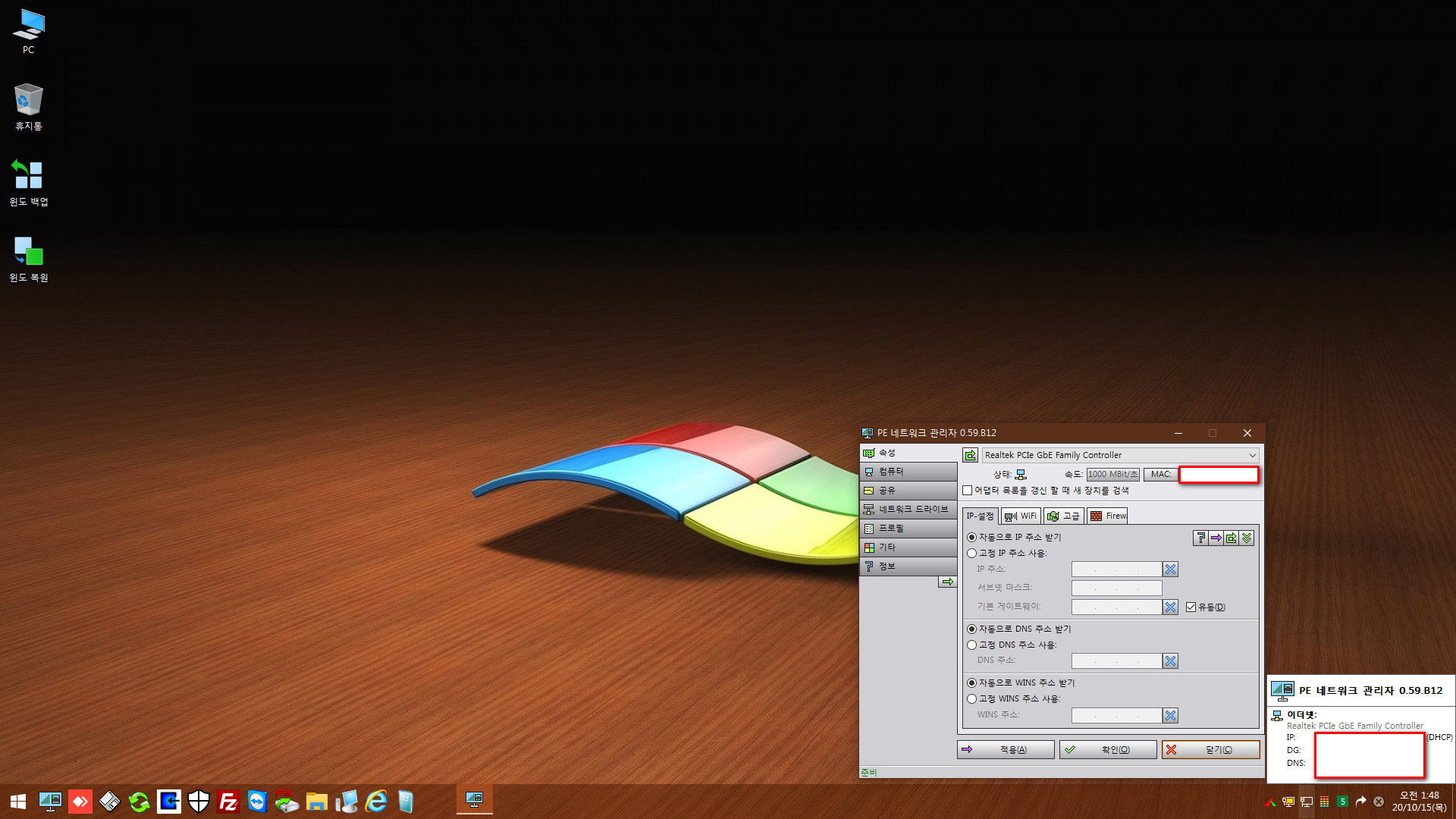
Task: Click the white arrow tray icon
Action: click(x=1360, y=802)
